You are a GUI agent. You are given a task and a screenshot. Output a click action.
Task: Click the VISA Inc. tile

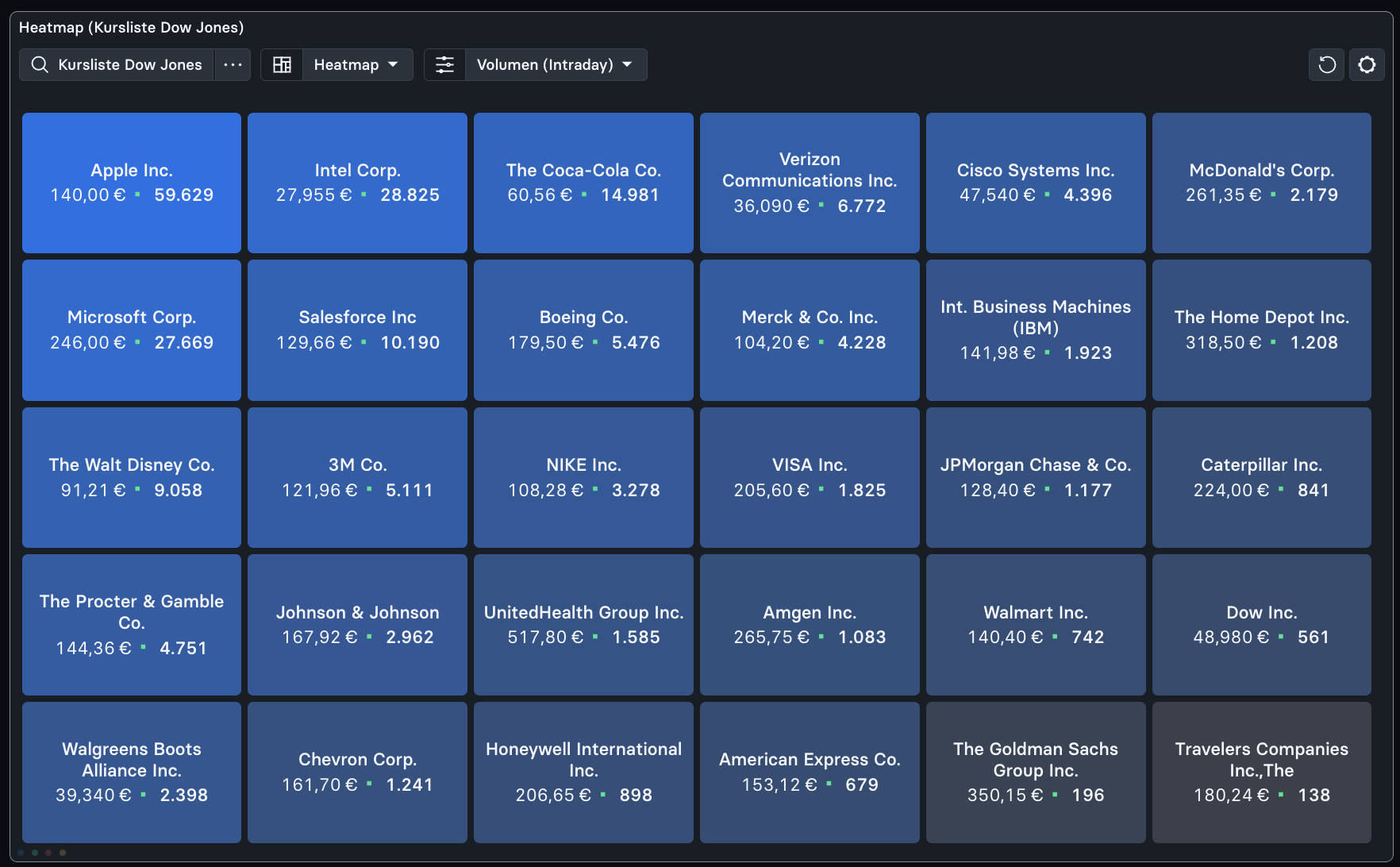click(810, 477)
